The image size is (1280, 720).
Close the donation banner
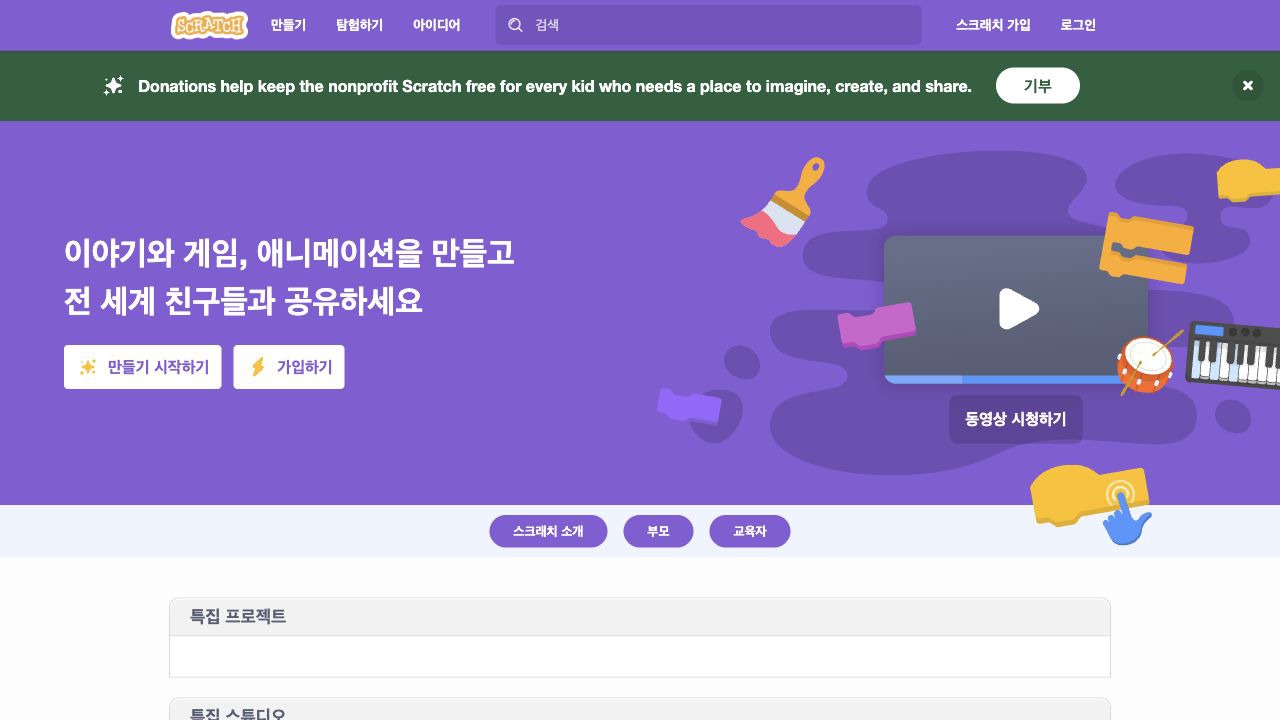[1247, 86]
